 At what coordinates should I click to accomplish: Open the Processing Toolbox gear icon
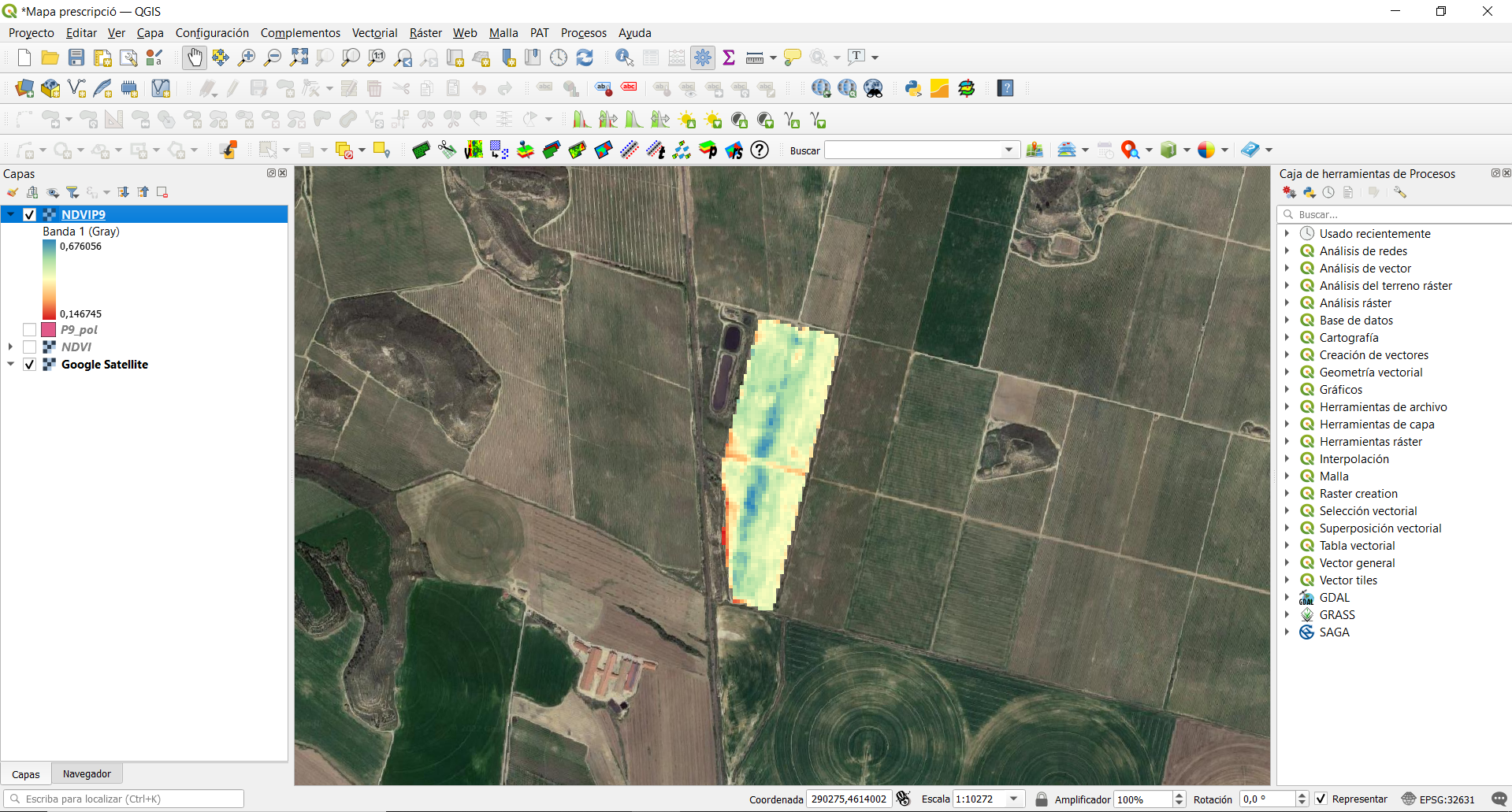click(x=703, y=57)
